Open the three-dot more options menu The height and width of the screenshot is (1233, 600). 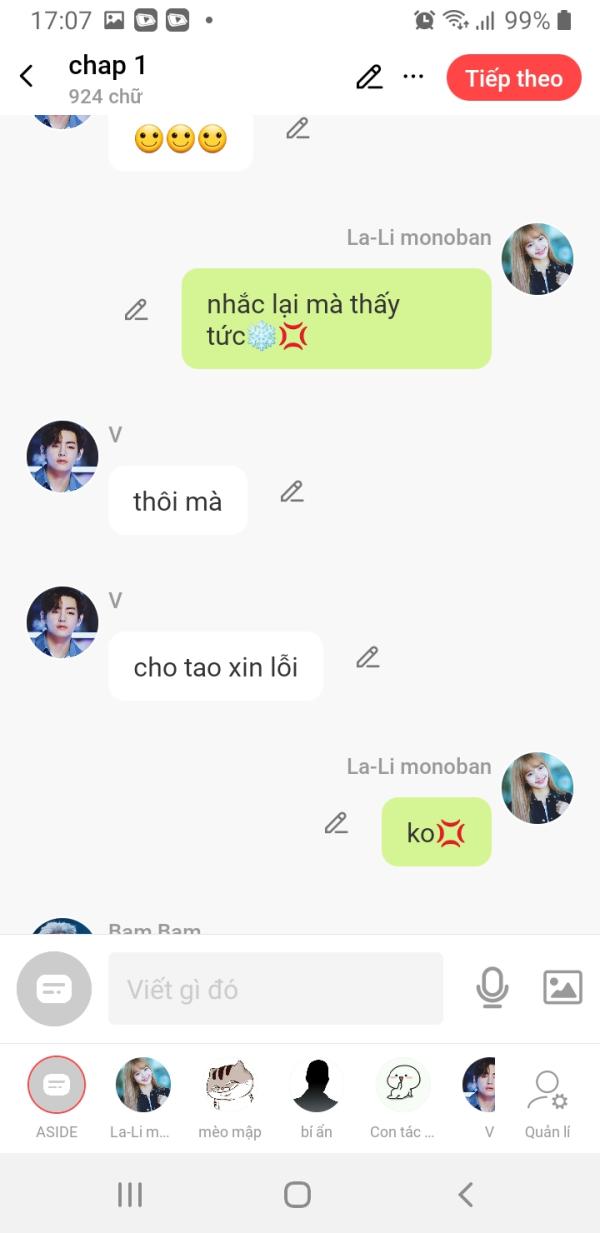413,77
